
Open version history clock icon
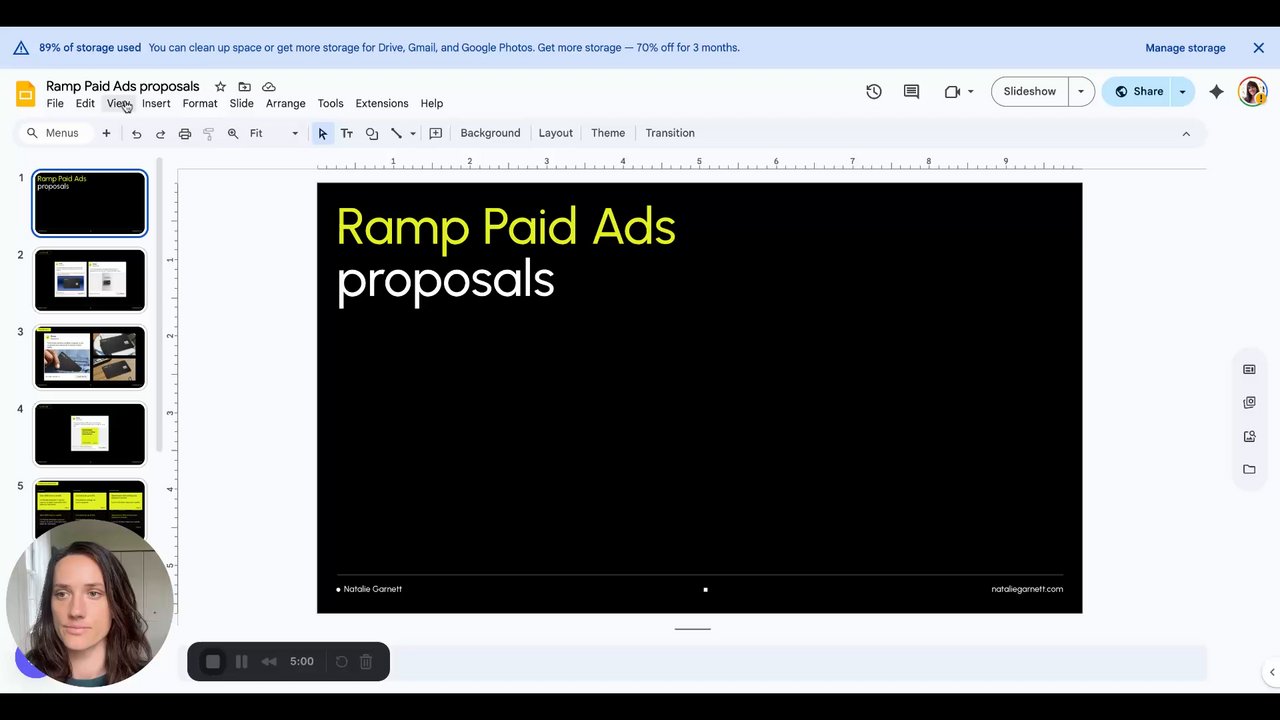pyautogui.click(x=874, y=91)
